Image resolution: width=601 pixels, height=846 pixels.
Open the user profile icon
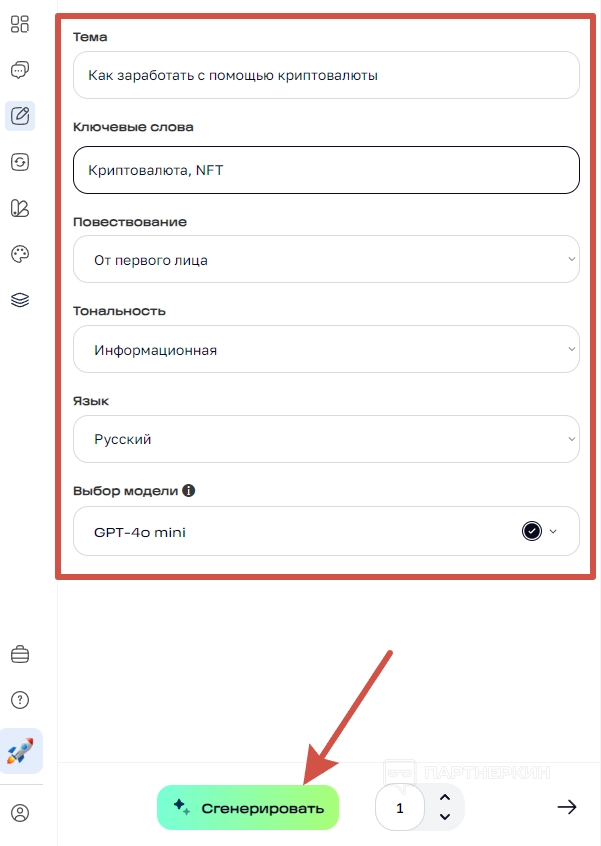tap(20, 813)
